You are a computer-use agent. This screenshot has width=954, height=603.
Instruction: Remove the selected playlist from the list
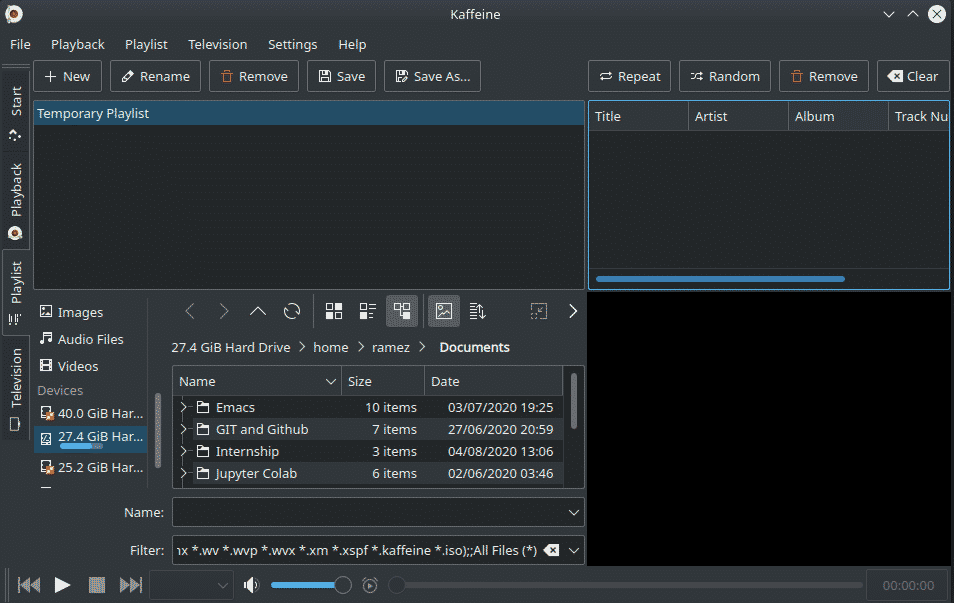click(254, 76)
